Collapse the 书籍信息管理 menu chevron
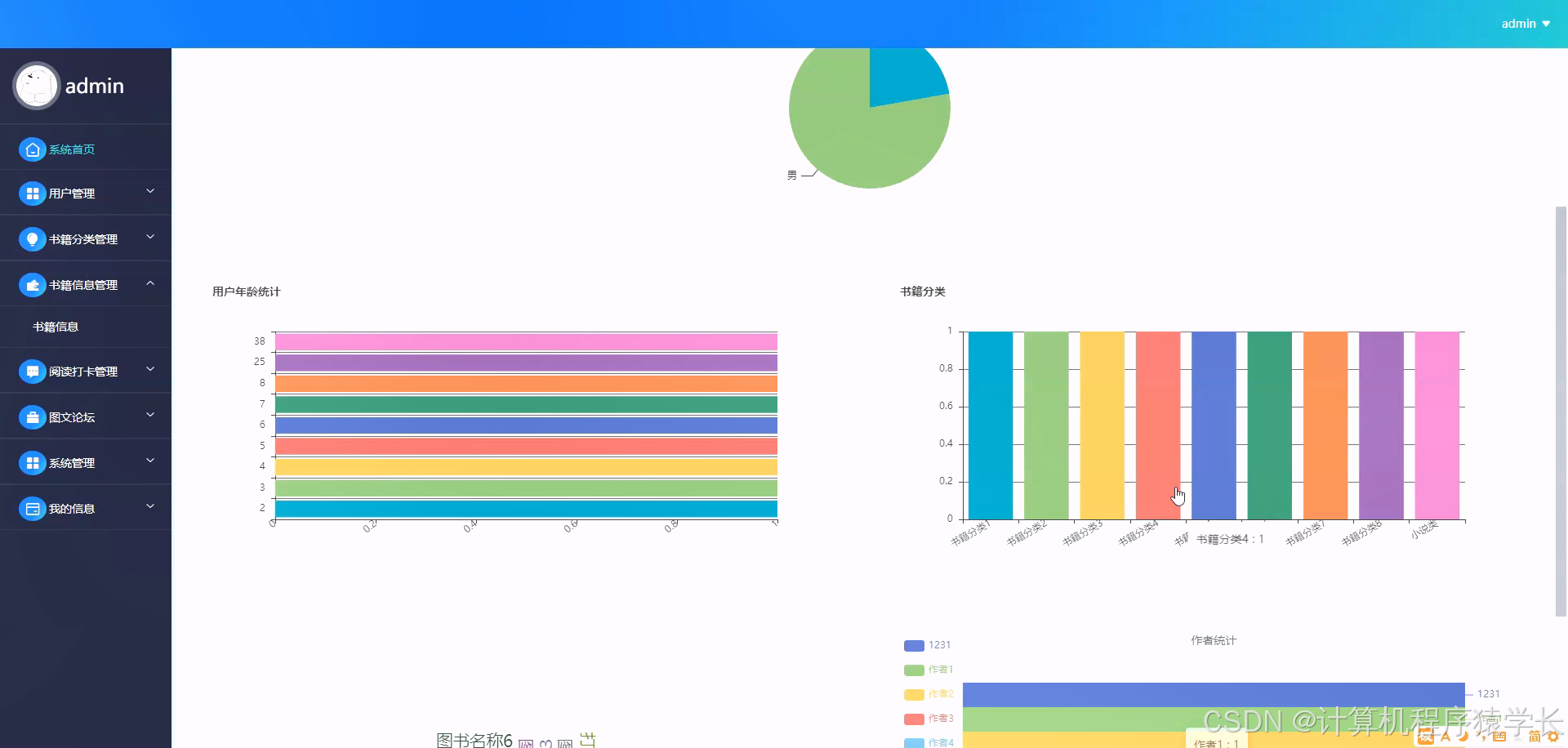The height and width of the screenshot is (748, 1568). (150, 283)
